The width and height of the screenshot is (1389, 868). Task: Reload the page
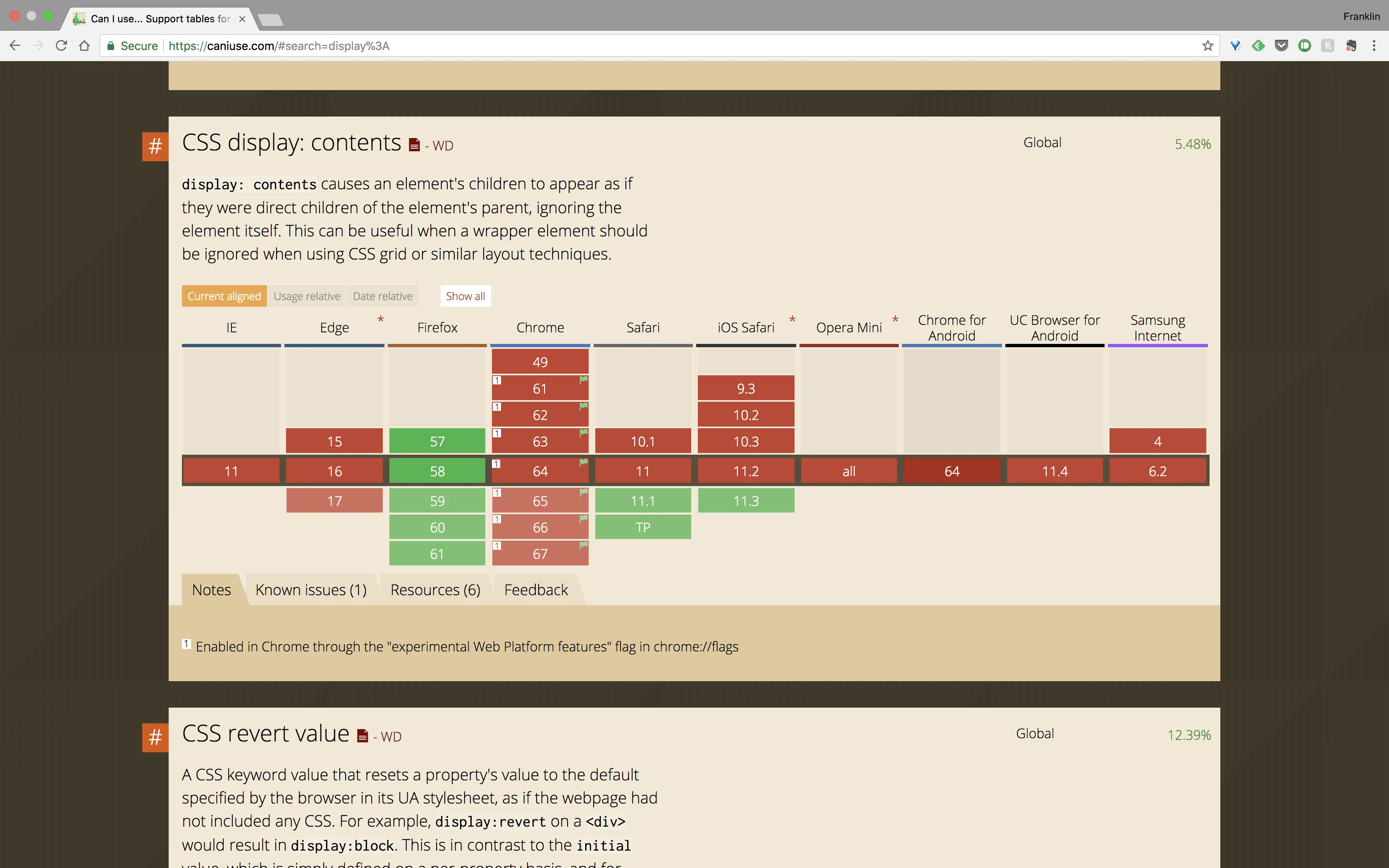(62, 46)
